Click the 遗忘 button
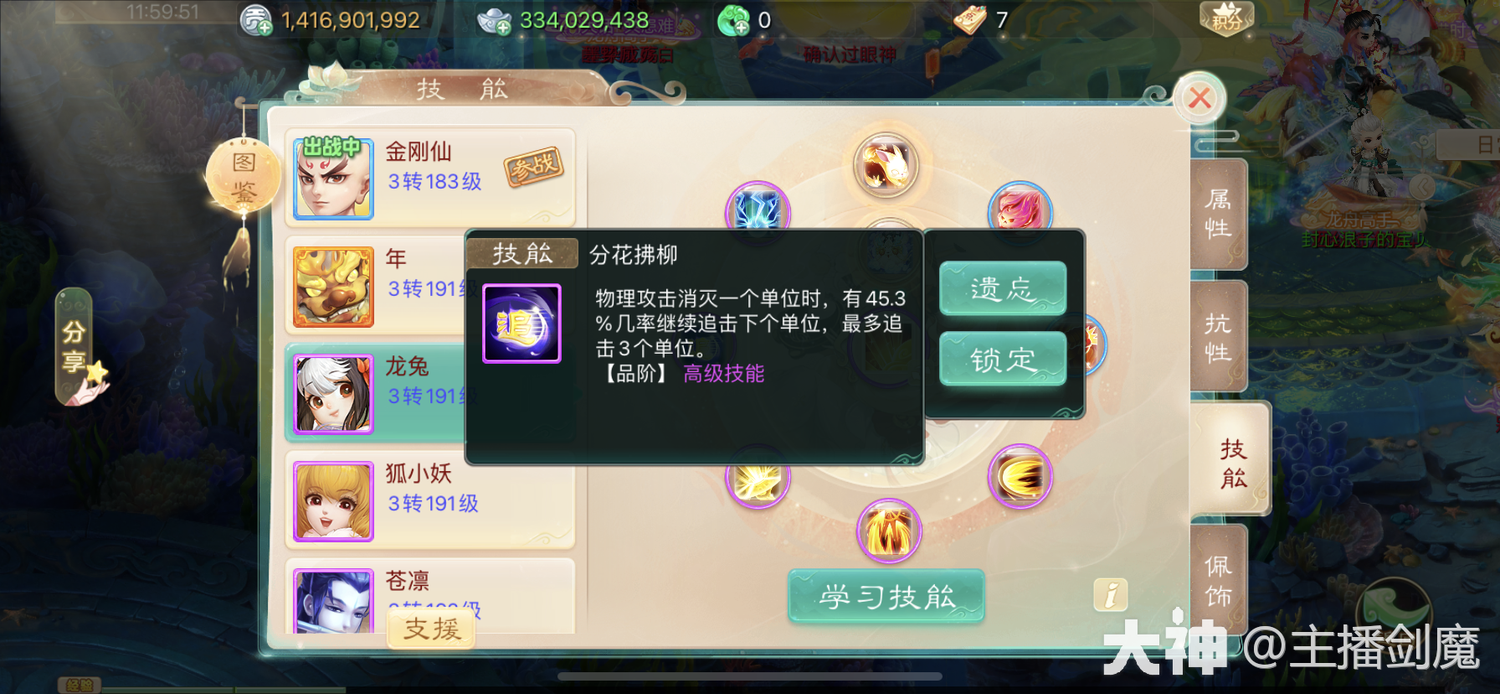Screen dimensions: 1500x694 pyautogui.click(x=1003, y=289)
